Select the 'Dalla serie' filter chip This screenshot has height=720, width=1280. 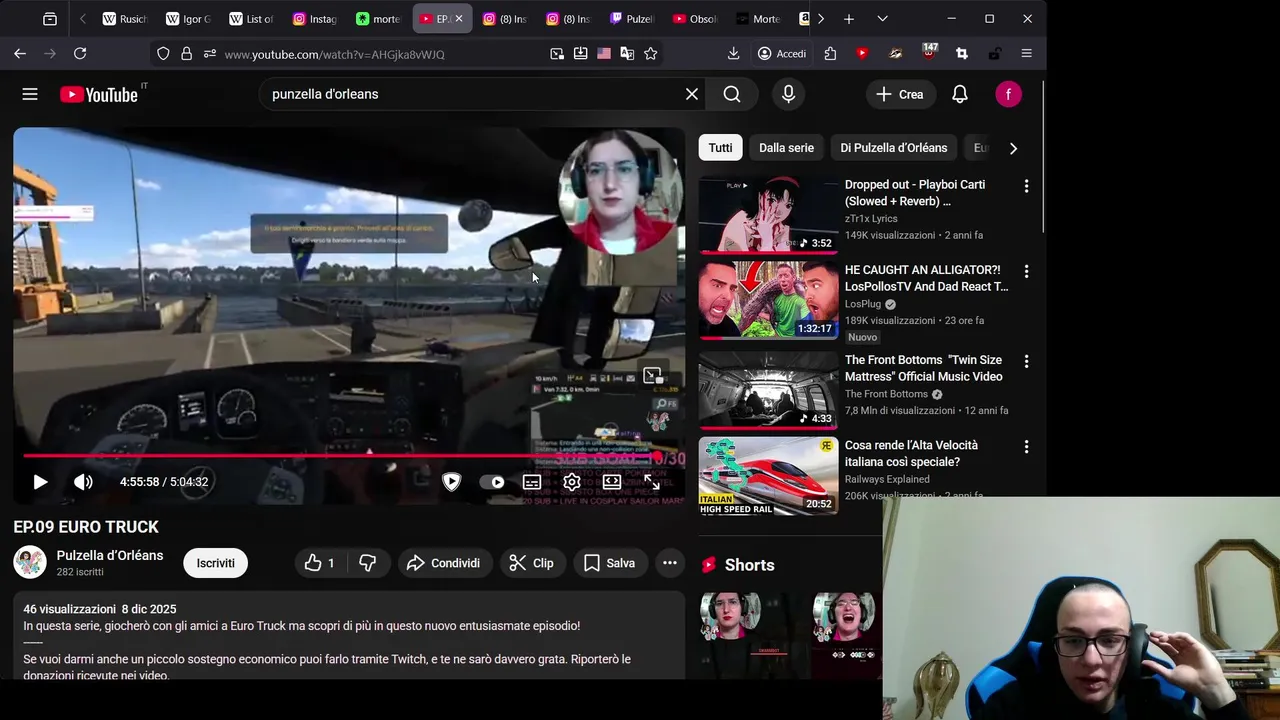click(786, 148)
